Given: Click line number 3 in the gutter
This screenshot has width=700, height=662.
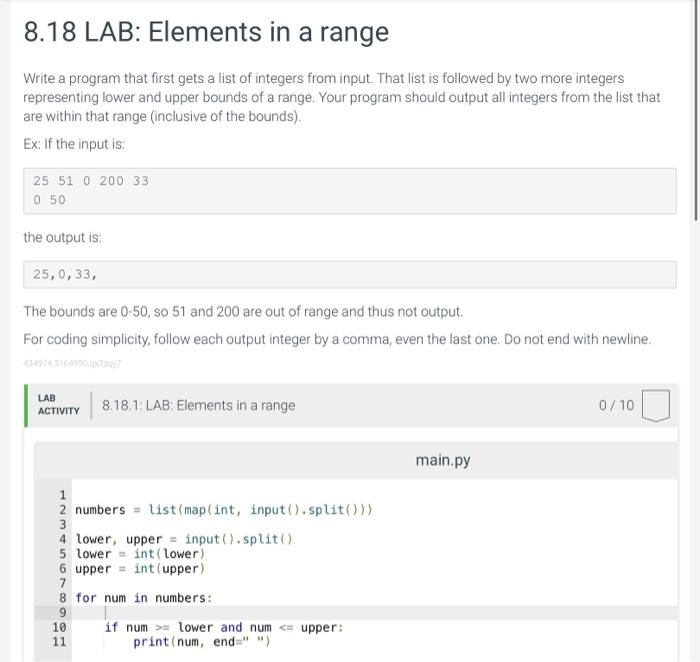Looking at the screenshot, I should [62, 525].
